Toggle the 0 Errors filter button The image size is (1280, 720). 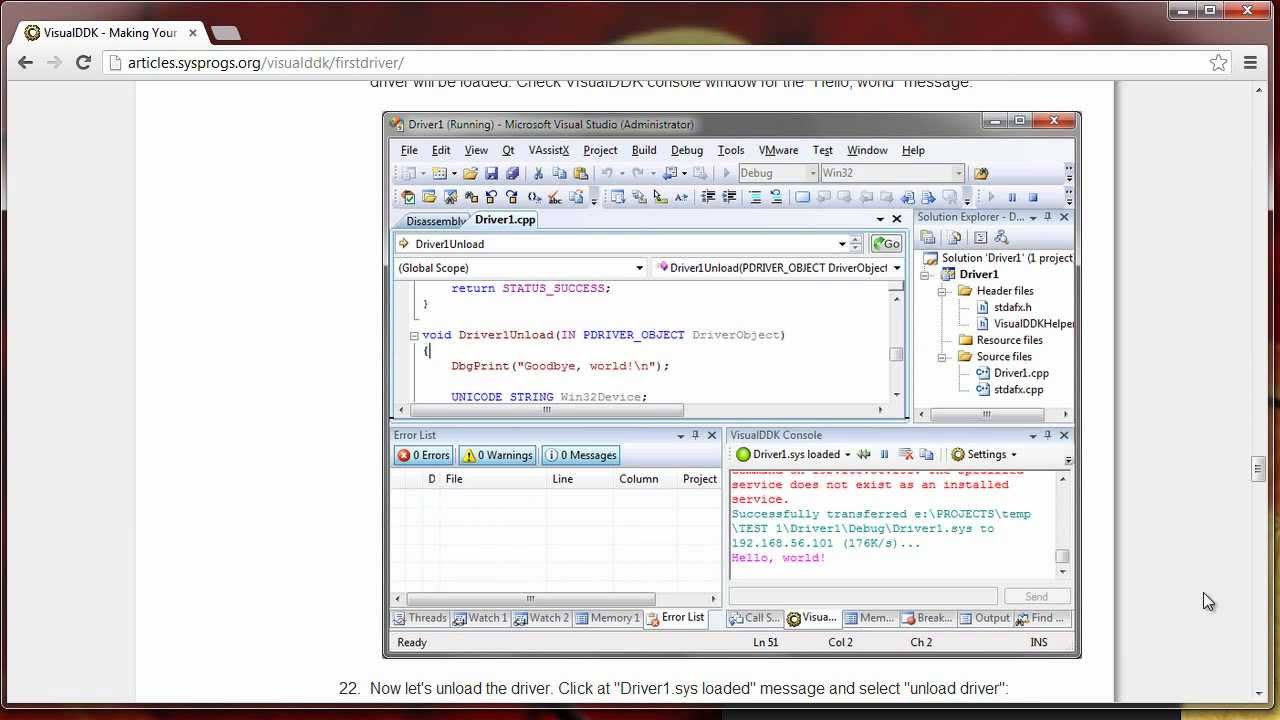[424, 455]
